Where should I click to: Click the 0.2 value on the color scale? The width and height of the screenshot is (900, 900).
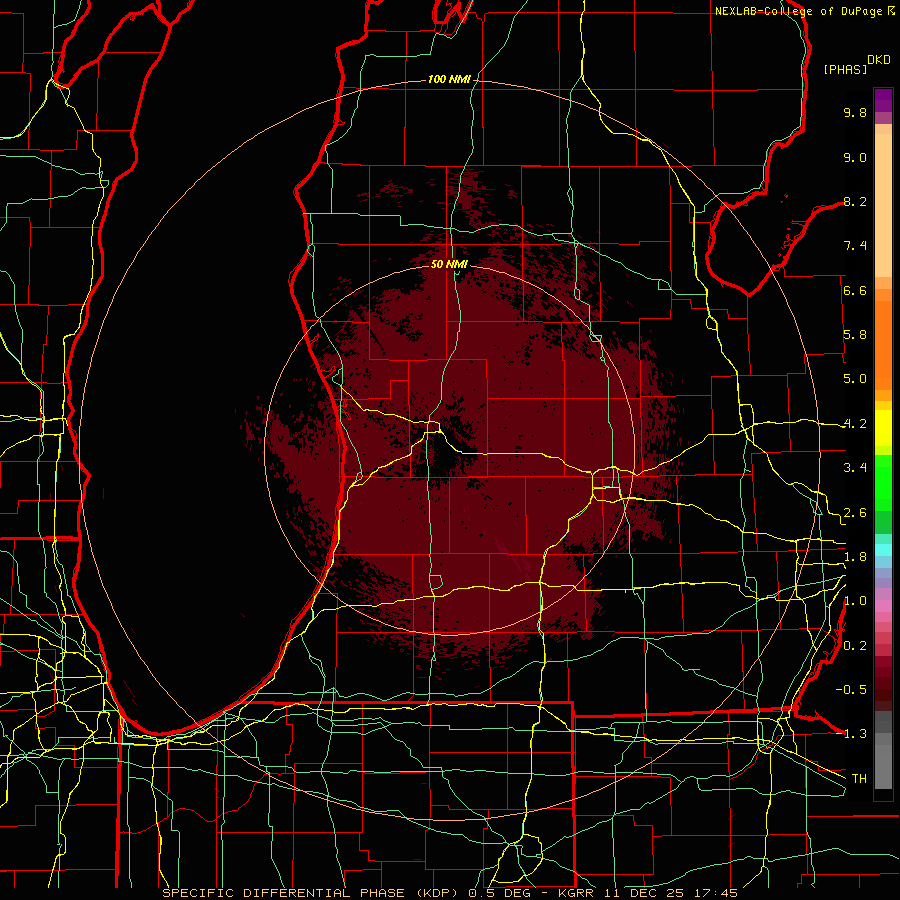855,646
